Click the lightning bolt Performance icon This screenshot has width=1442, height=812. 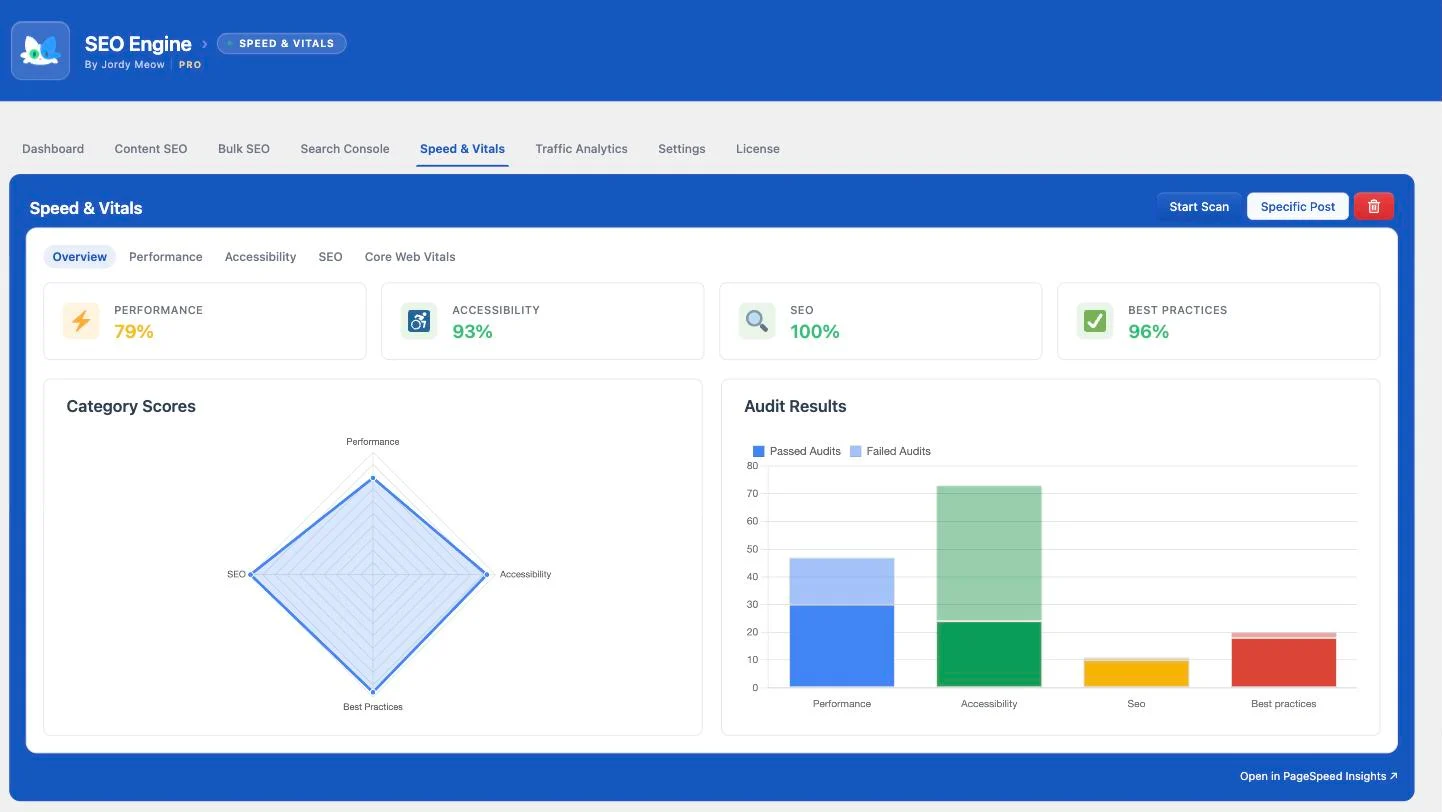[x=81, y=321]
